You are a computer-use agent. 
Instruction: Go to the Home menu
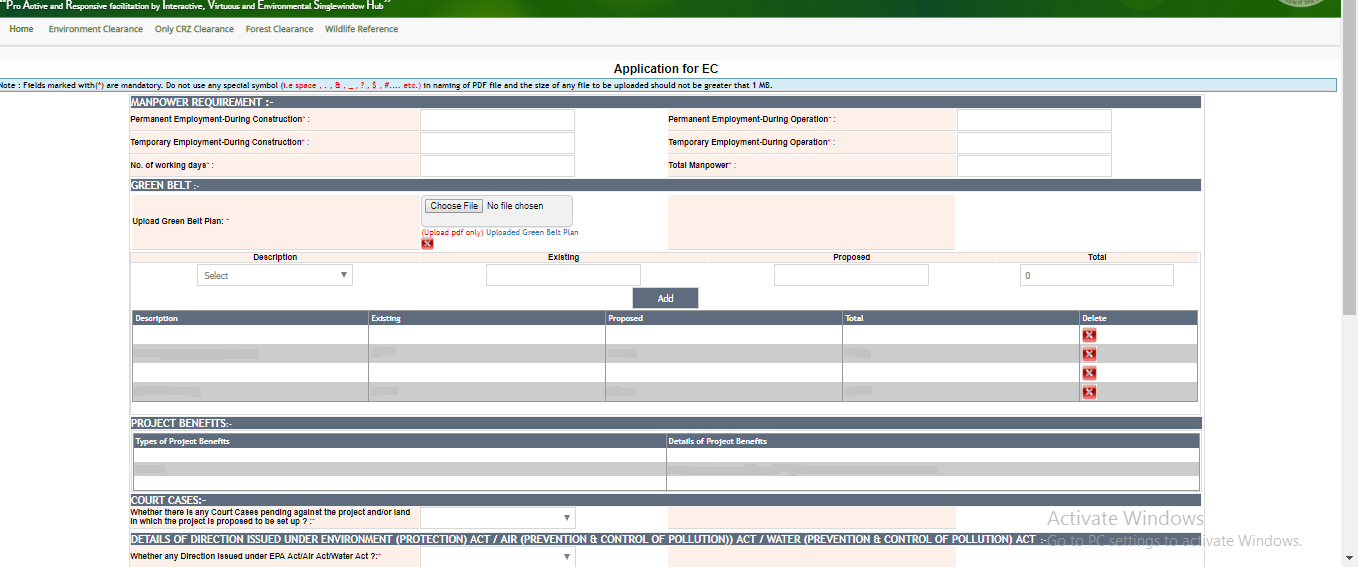point(21,29)
